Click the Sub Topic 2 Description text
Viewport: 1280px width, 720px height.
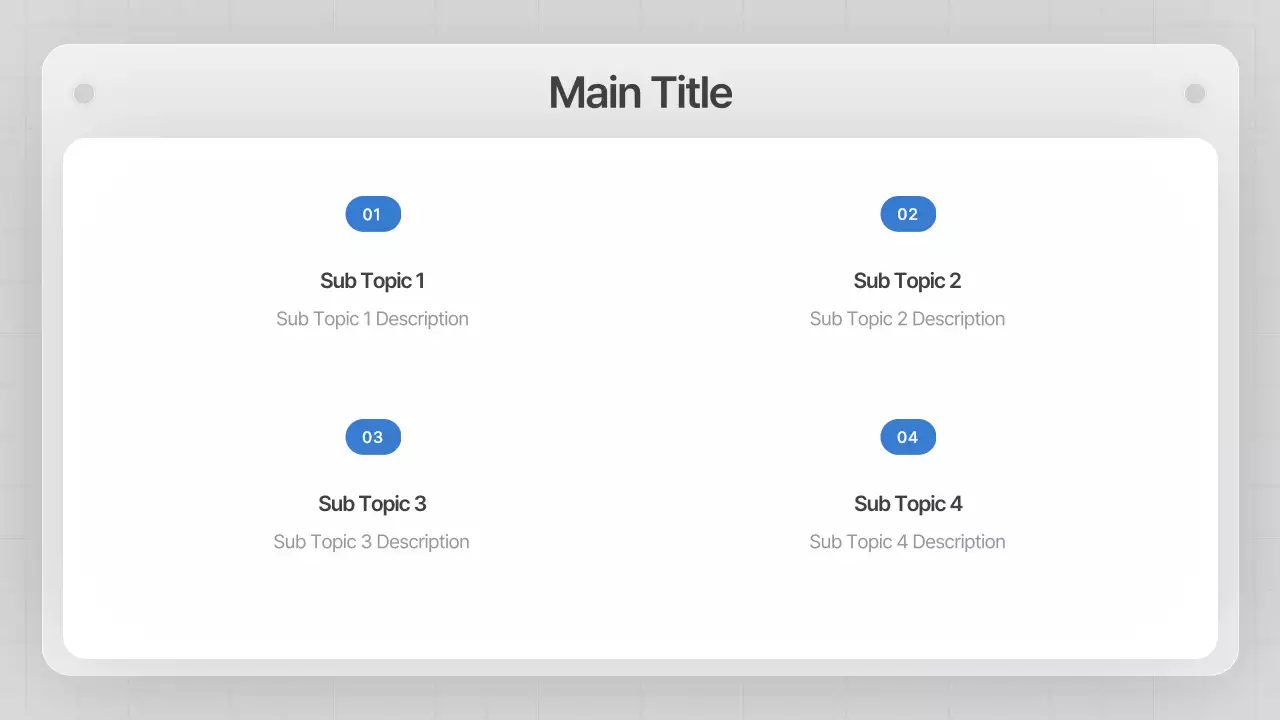(907, 319)
